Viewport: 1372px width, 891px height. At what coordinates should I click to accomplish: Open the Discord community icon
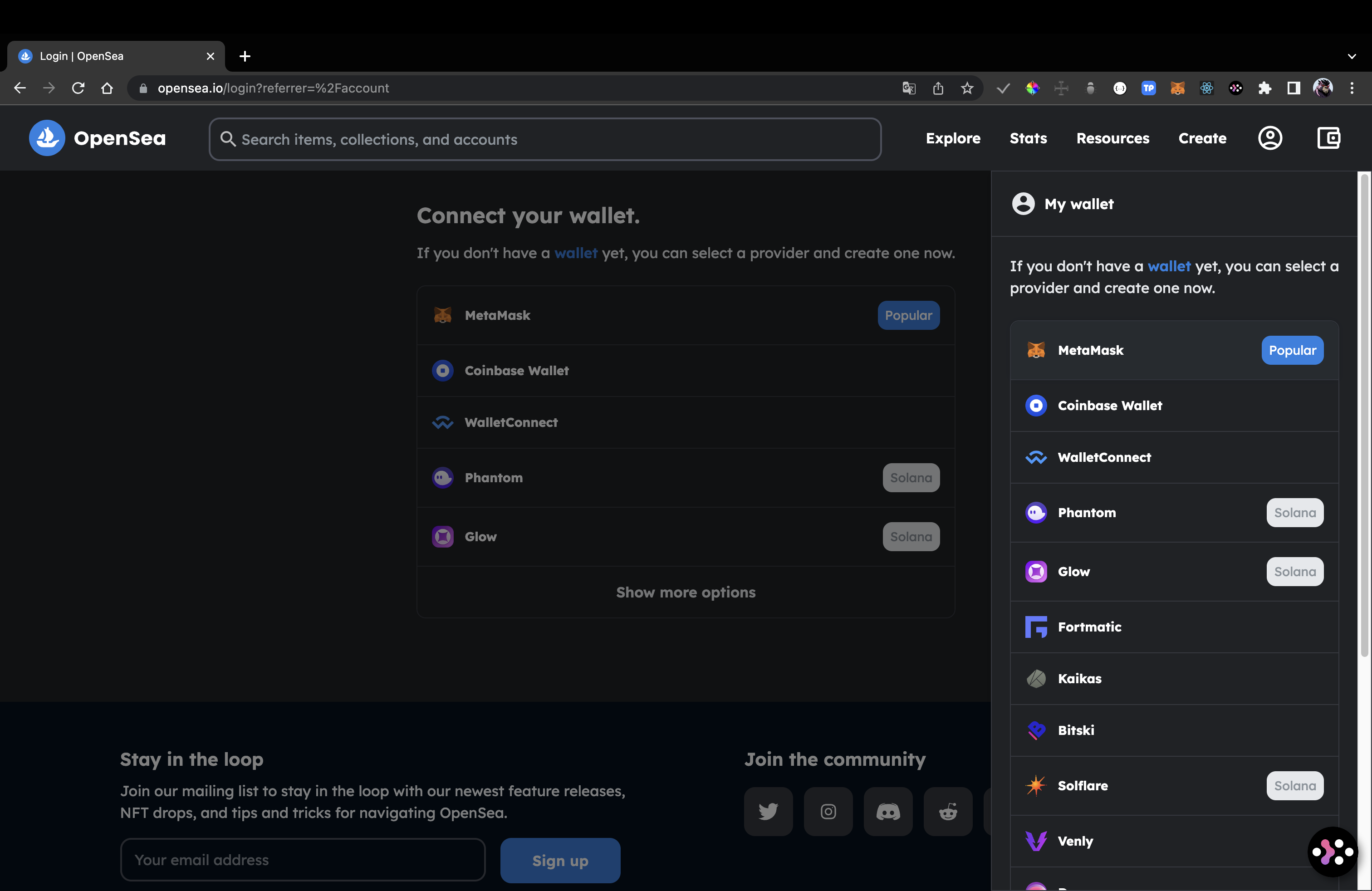[888, 812]
